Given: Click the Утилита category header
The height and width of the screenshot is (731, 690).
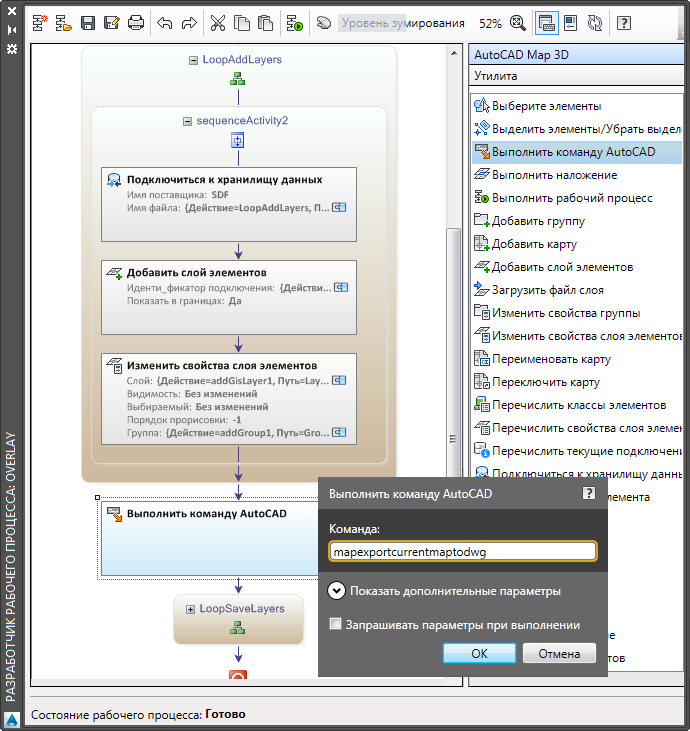Looking at the screenshot, I should [576, 76].
